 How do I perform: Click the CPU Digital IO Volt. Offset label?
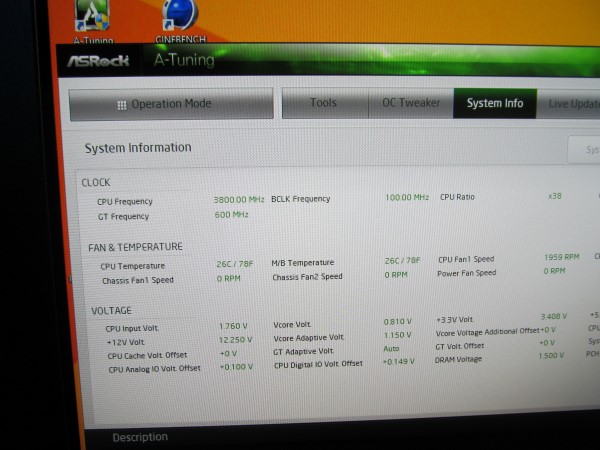[x=318, y=364]
